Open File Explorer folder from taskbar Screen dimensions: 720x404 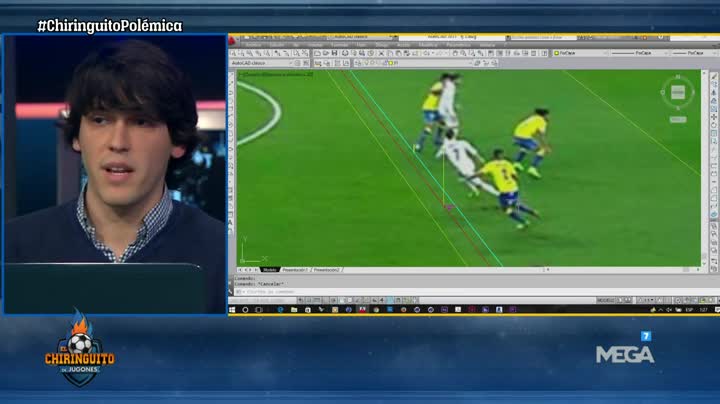tap(294, 310)
